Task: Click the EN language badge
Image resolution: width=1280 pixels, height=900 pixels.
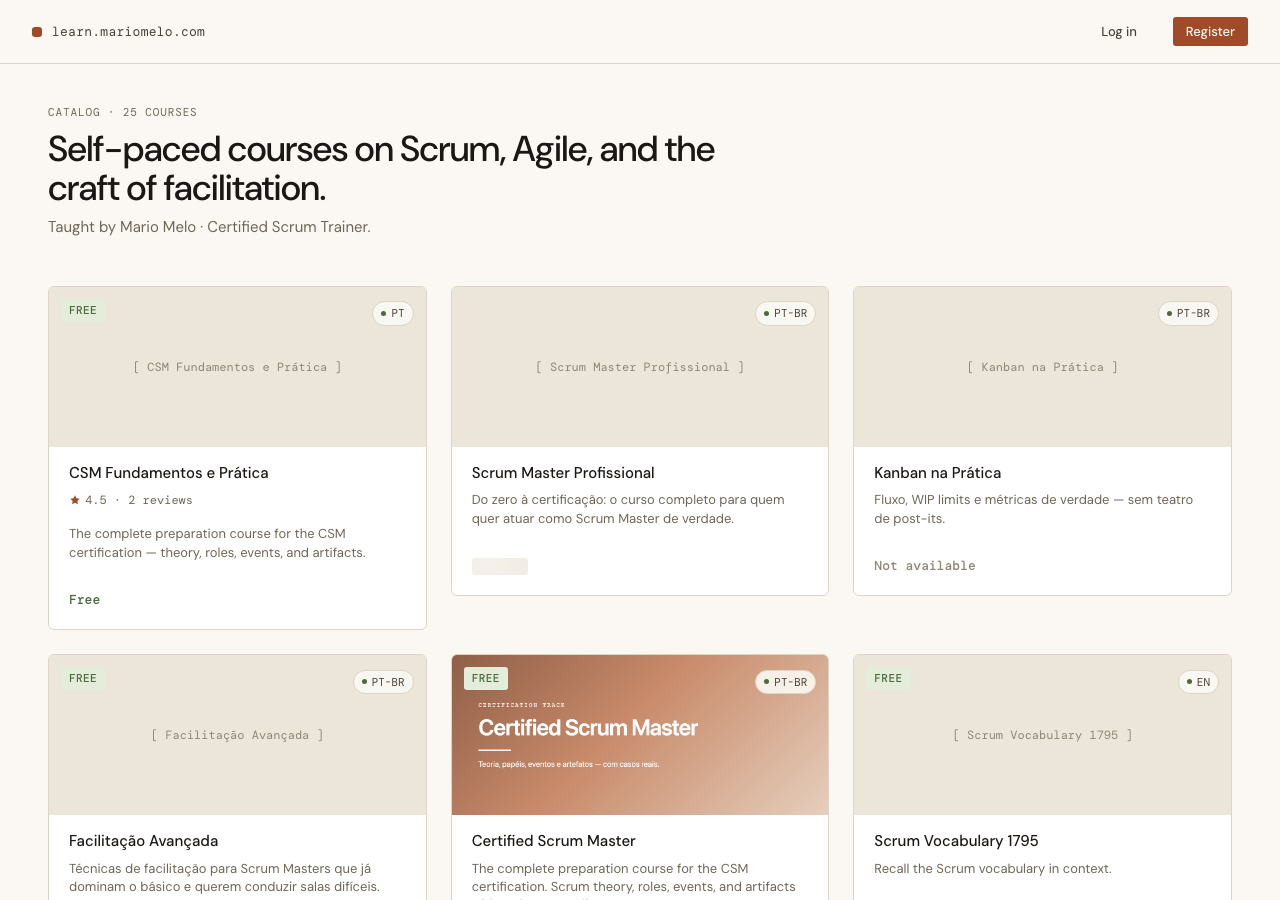Action: (x=1198, y=682)
